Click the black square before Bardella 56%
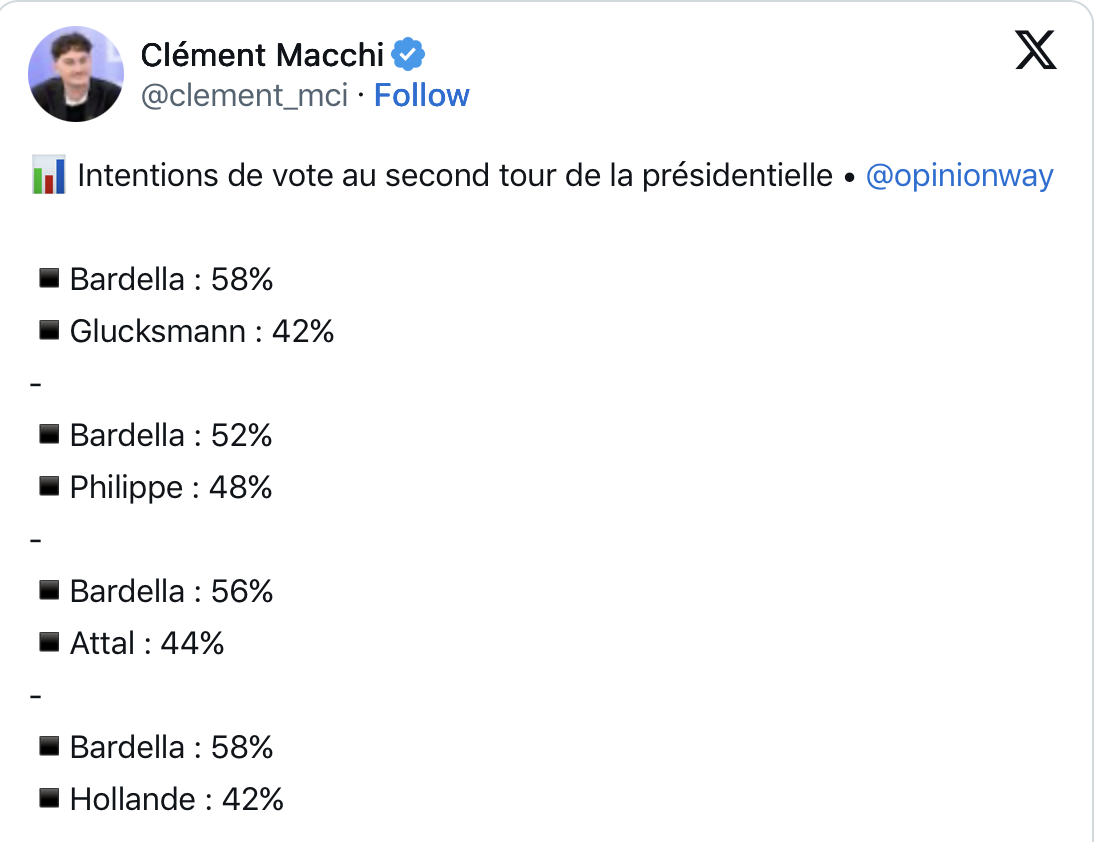 [49, 591]
